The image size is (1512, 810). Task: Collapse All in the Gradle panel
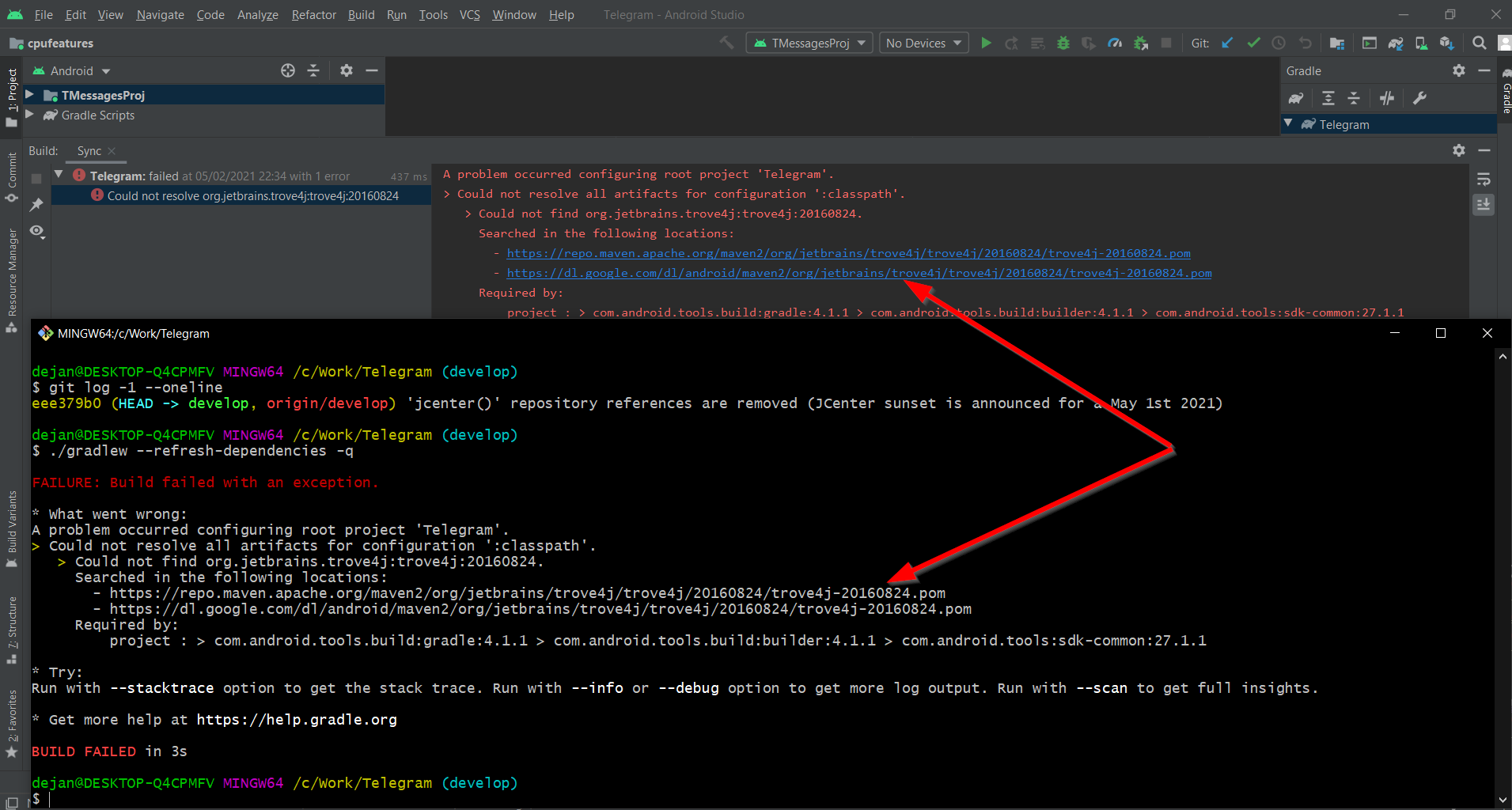pyautogui.click(x=1354, y=98)
